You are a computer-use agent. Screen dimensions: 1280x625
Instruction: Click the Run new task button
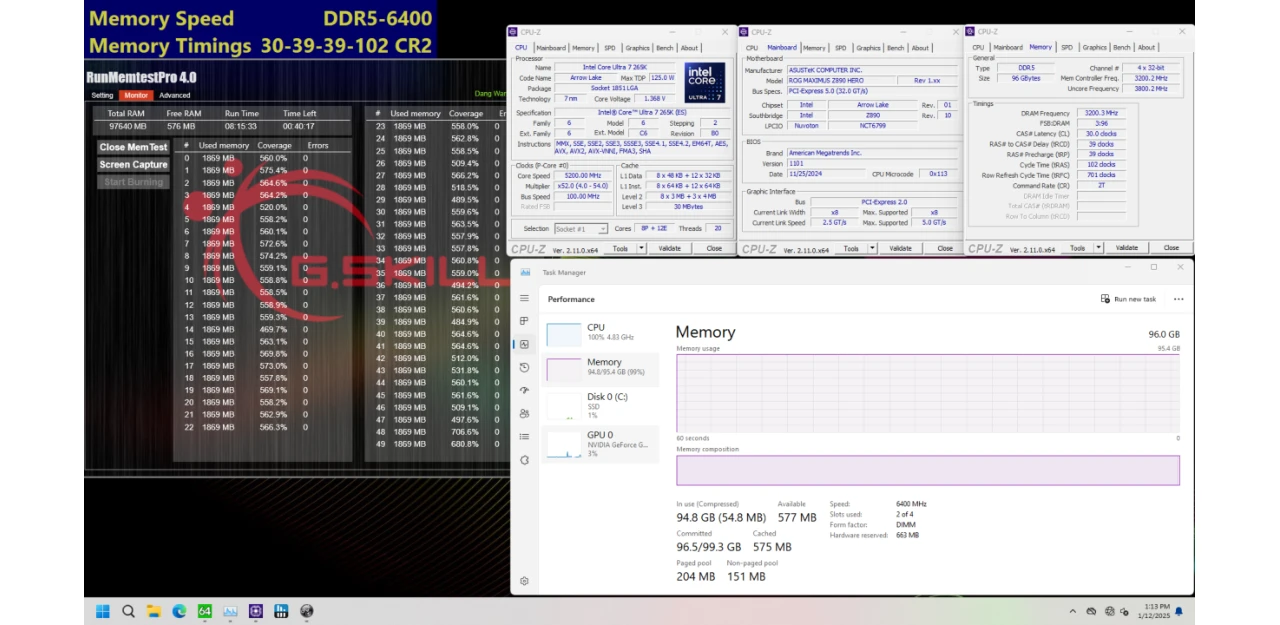coord(1128,299)
